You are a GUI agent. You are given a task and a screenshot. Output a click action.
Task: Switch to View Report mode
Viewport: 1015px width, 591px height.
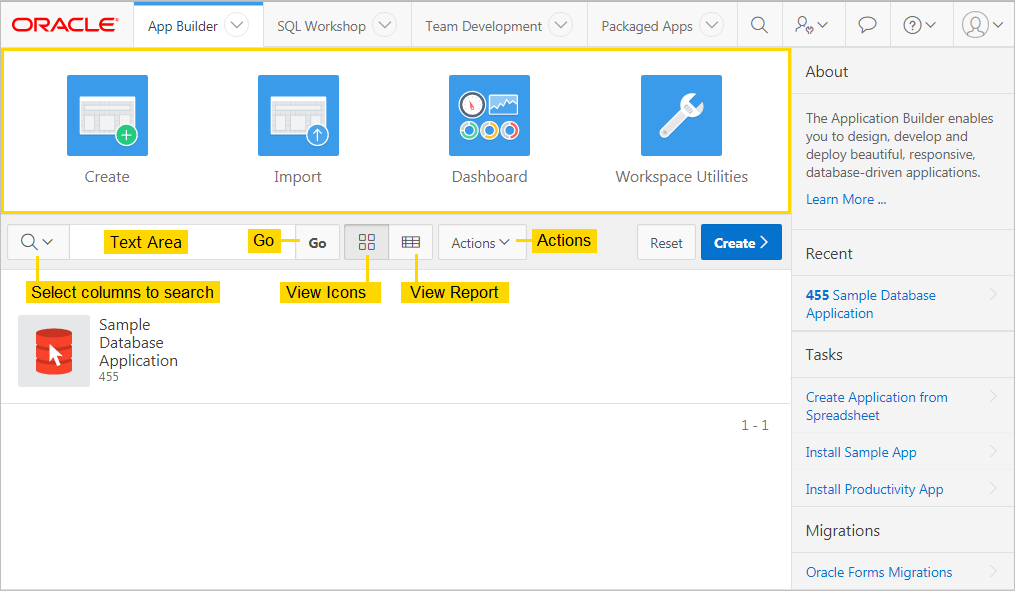(411, 241)
